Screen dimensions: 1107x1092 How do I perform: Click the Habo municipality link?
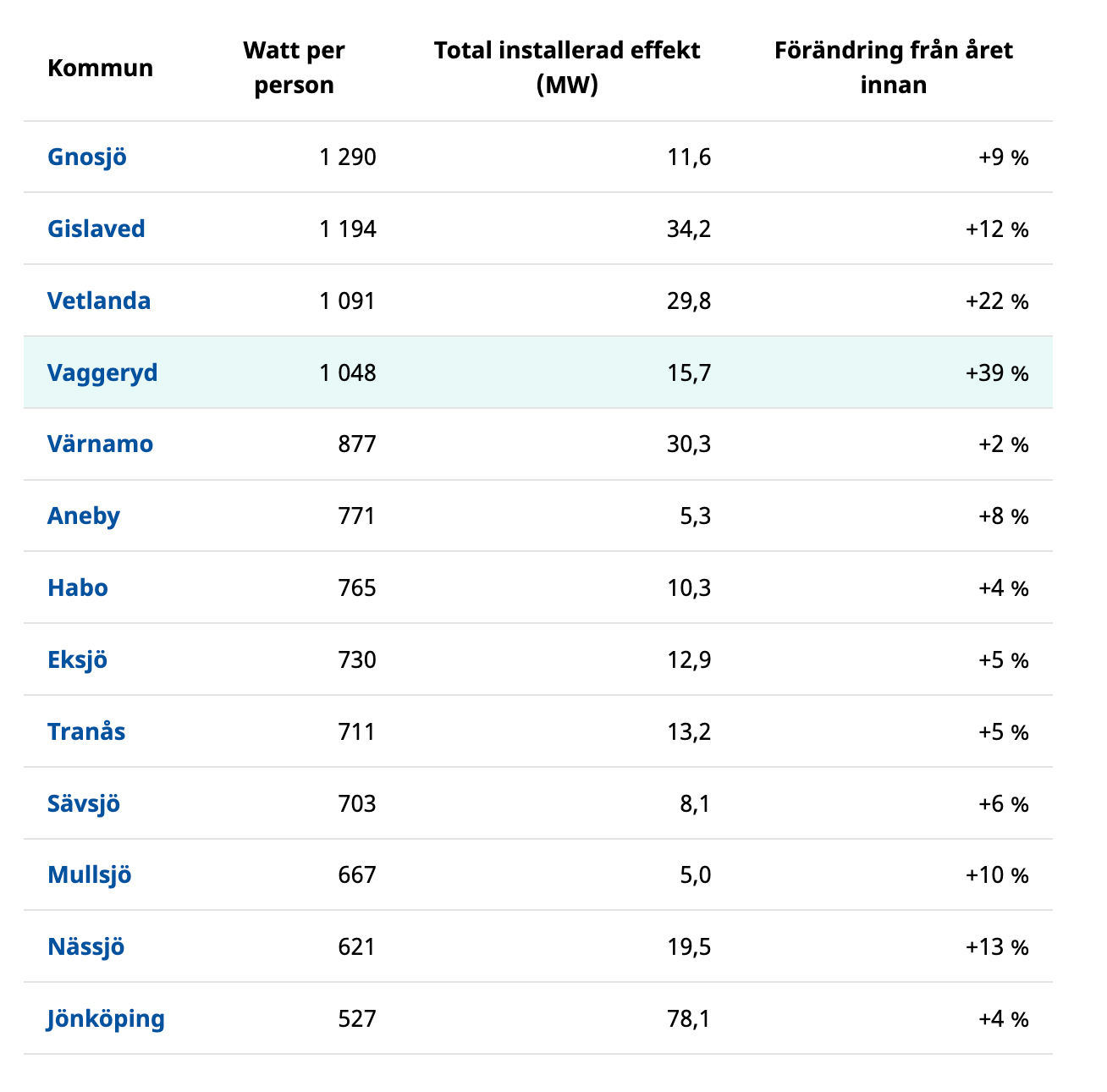pos(78,588)
